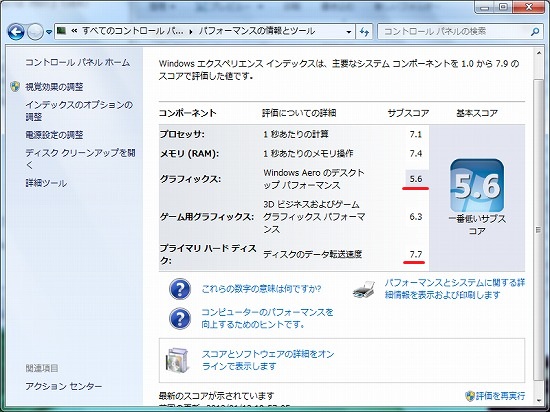Maximize the window
This screenshot has height=412, width=550.
pyautogui.click(x=503, y=7)
